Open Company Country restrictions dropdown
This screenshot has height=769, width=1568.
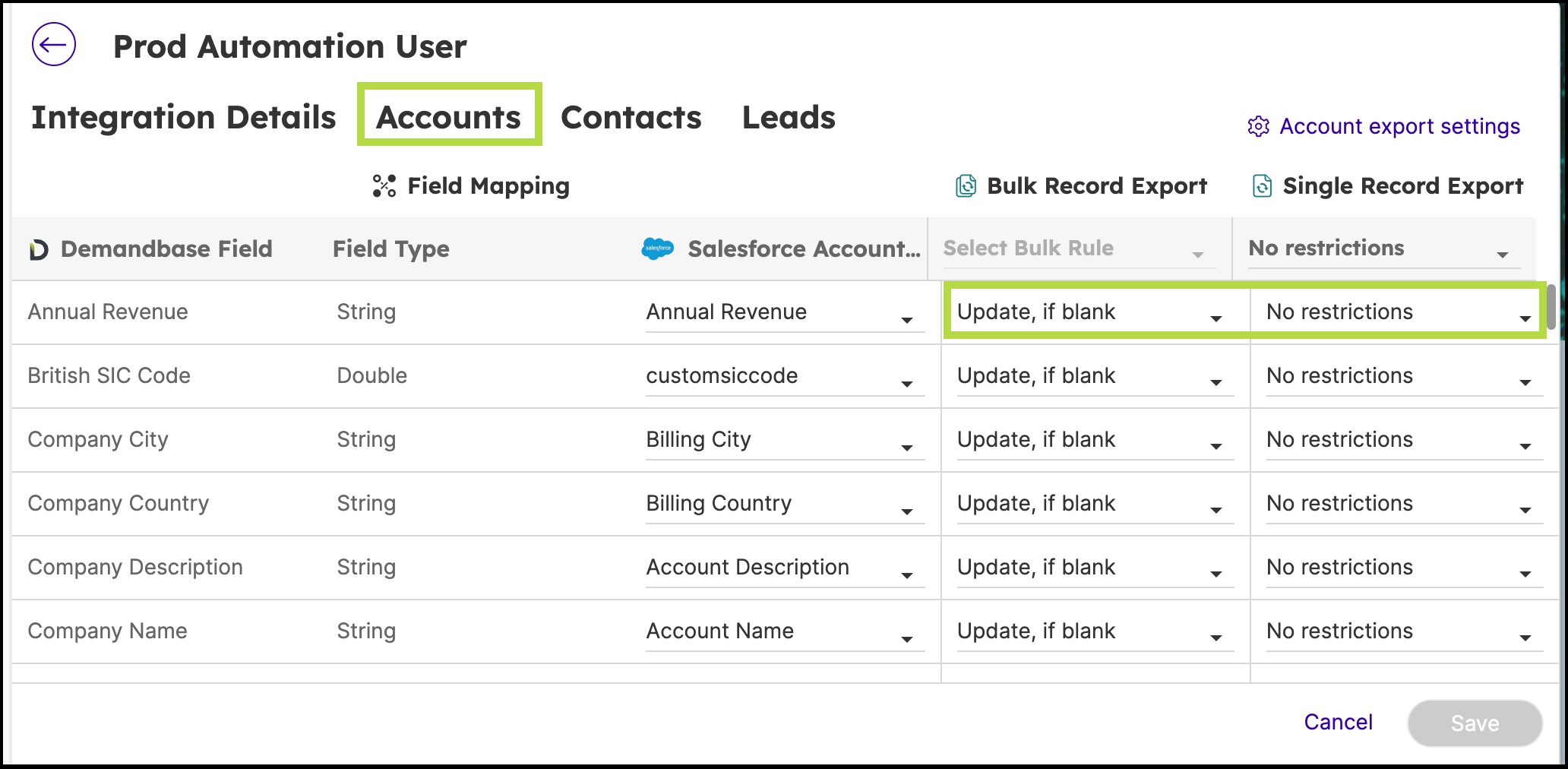[x=1404, y=504]
